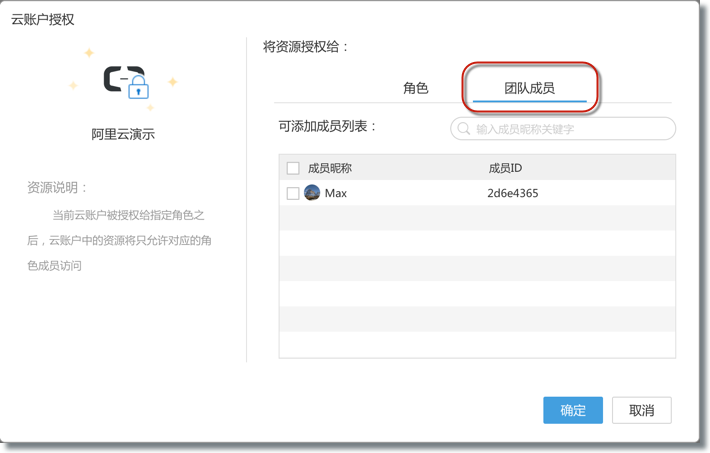Viewport: 710px width, 453px height.
Task: Switch to the 角色 tab
Action: point(416,88)
